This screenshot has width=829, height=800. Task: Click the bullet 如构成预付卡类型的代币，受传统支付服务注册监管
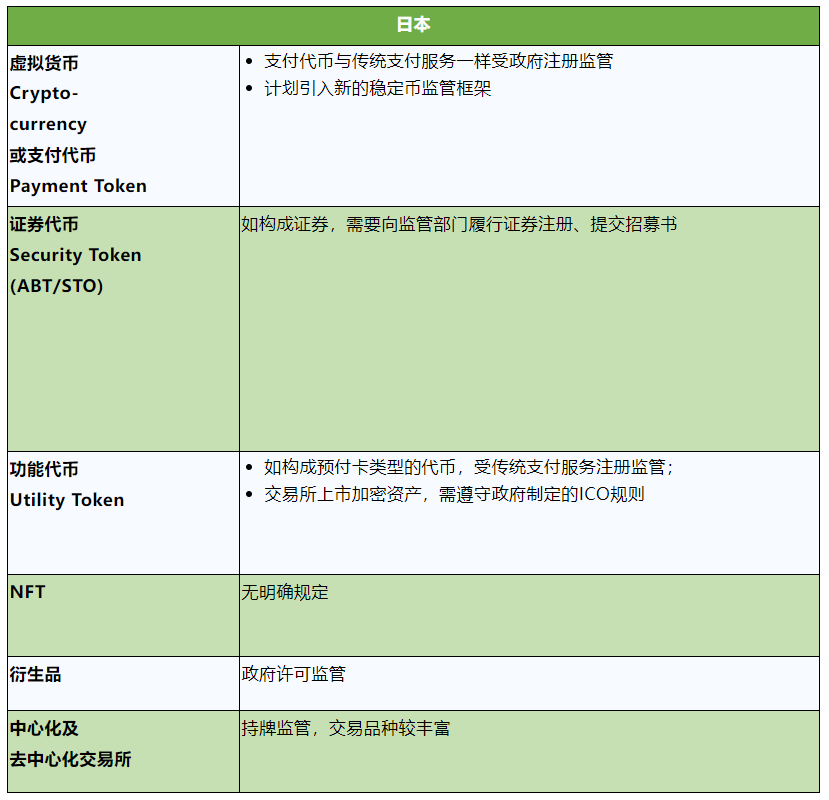click(468, 467)
